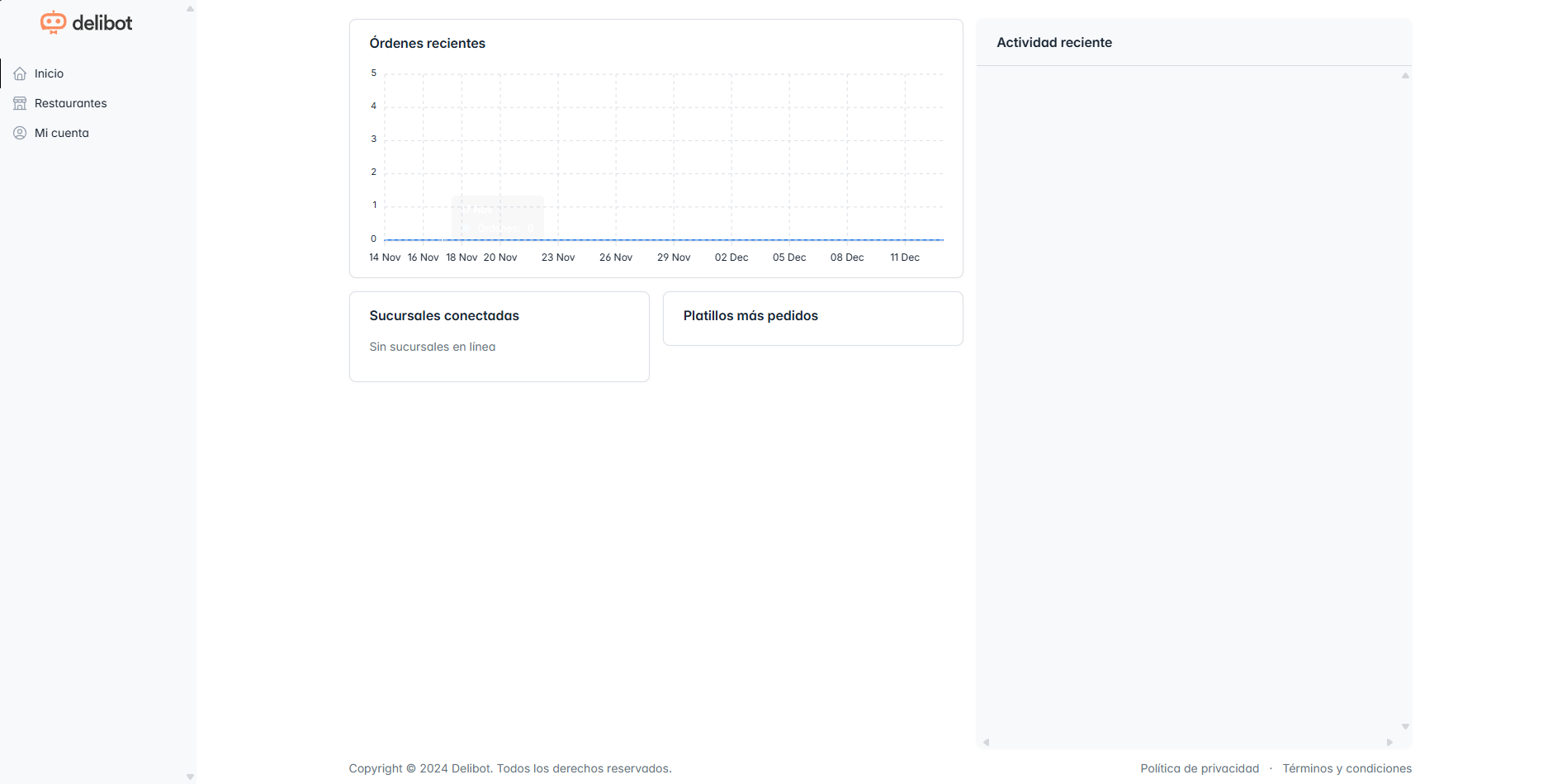Open the Términos y condiciones link
Image resolution: width=1562 pixels, height=784 pixels.
[x=1347, y=768]
